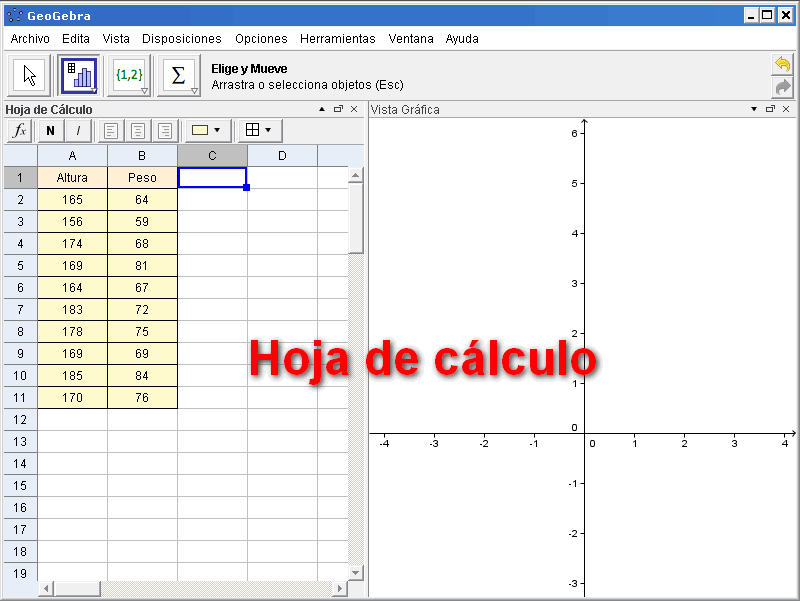
Task: Select the Sum sigma tool
Action: click(x=178, y=76)
